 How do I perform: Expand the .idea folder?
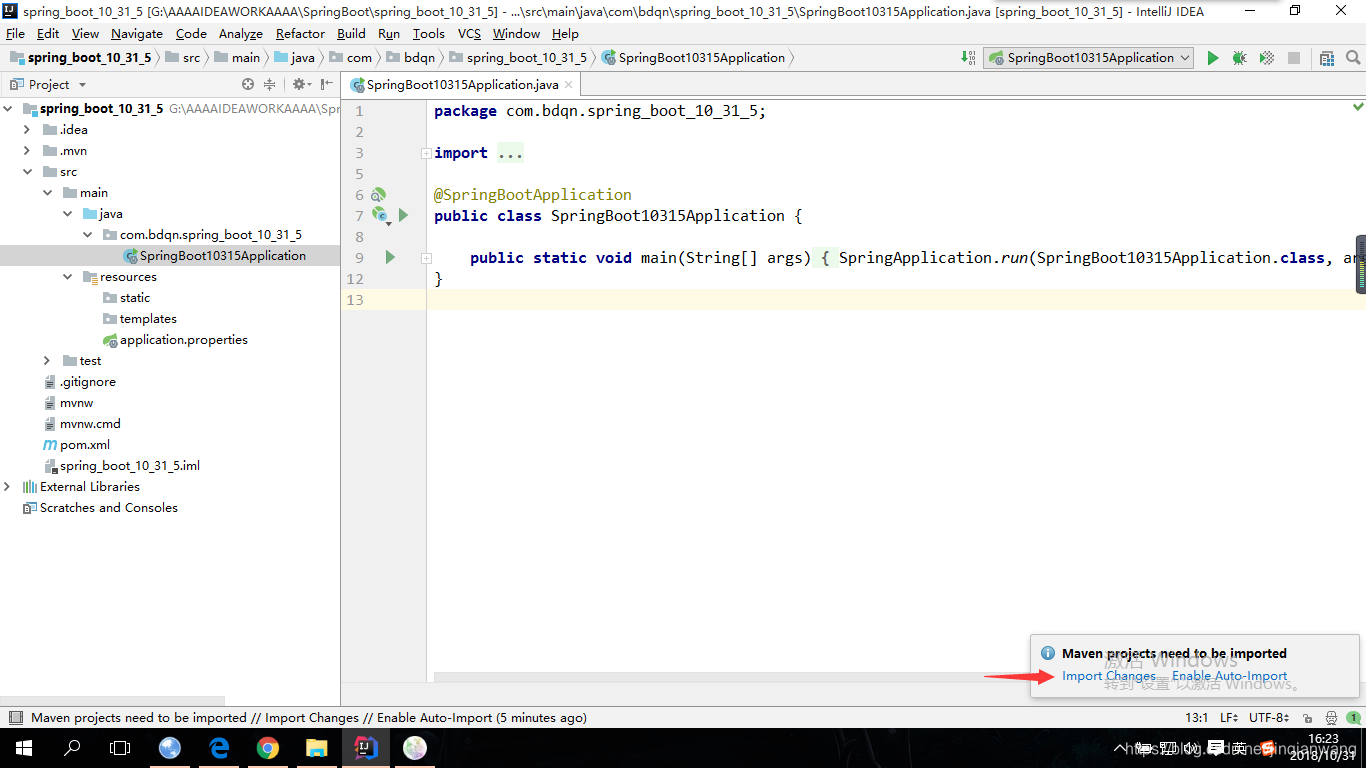27,130
